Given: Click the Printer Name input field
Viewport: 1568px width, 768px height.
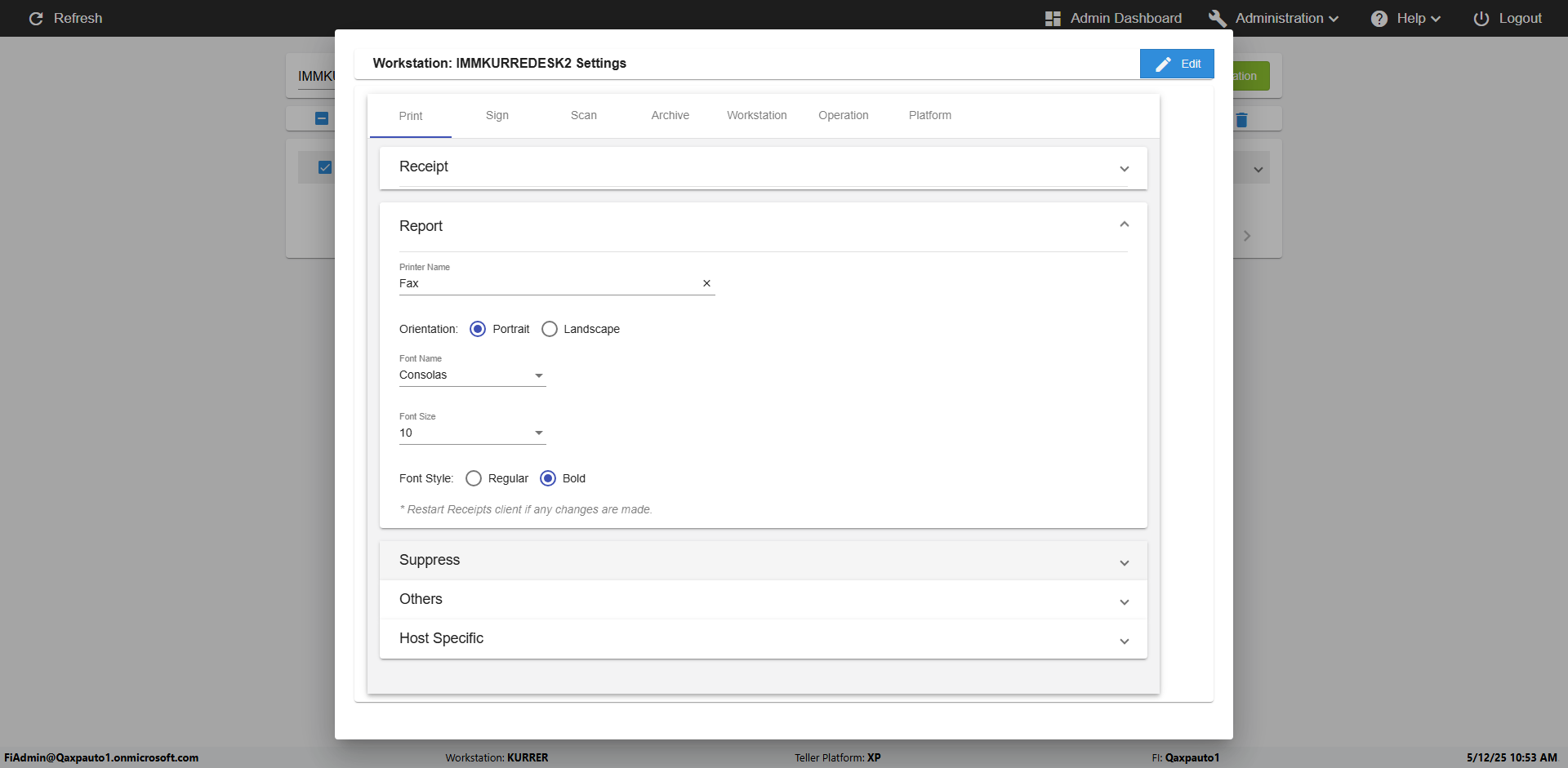Looking at the screenshot, I should tap(547, 283).
